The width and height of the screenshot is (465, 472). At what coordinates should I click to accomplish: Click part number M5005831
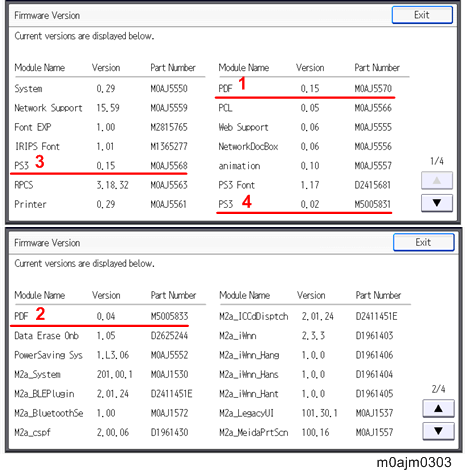(372, 204)
